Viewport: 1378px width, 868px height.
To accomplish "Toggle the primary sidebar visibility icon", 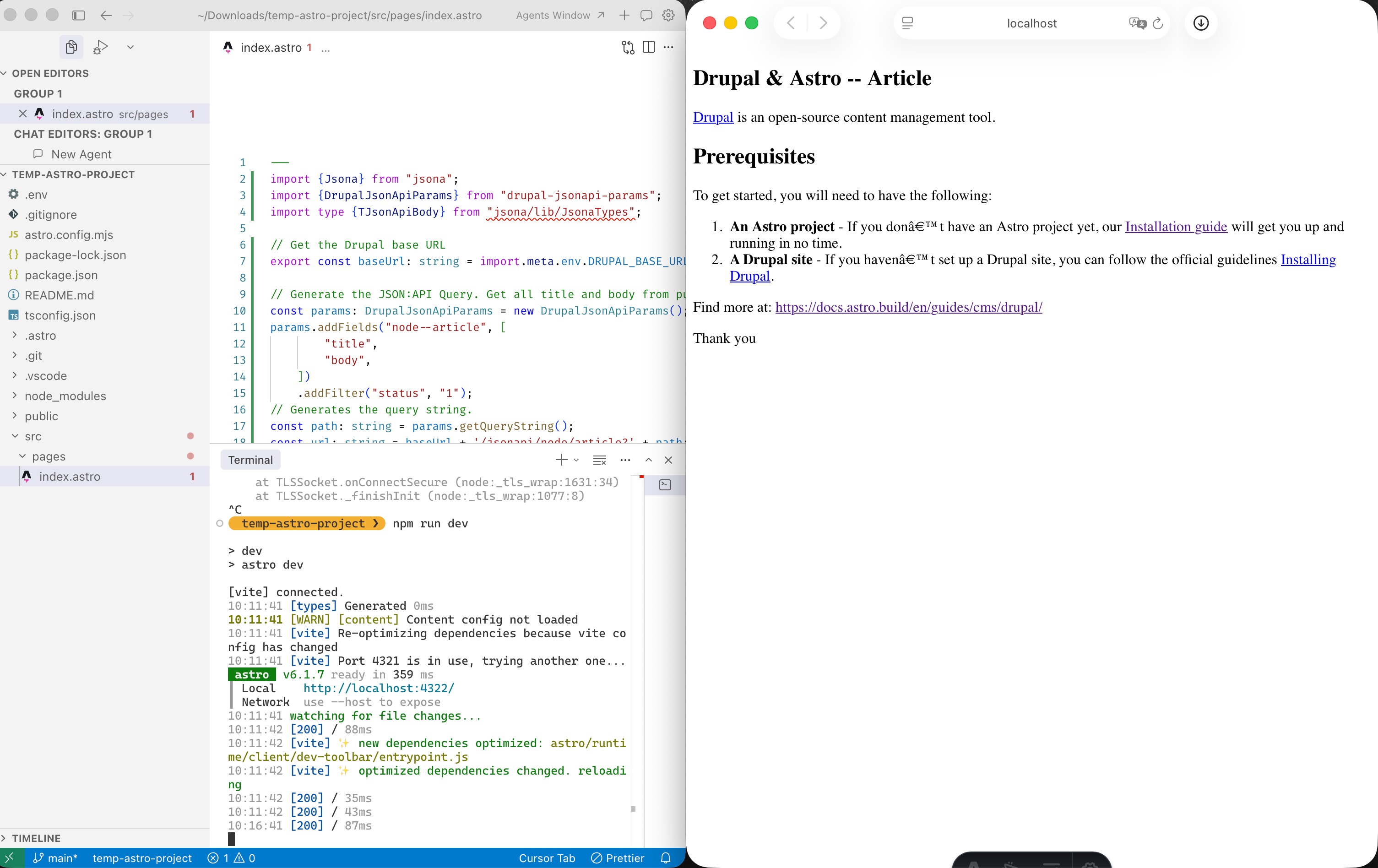I will (78, 16).
